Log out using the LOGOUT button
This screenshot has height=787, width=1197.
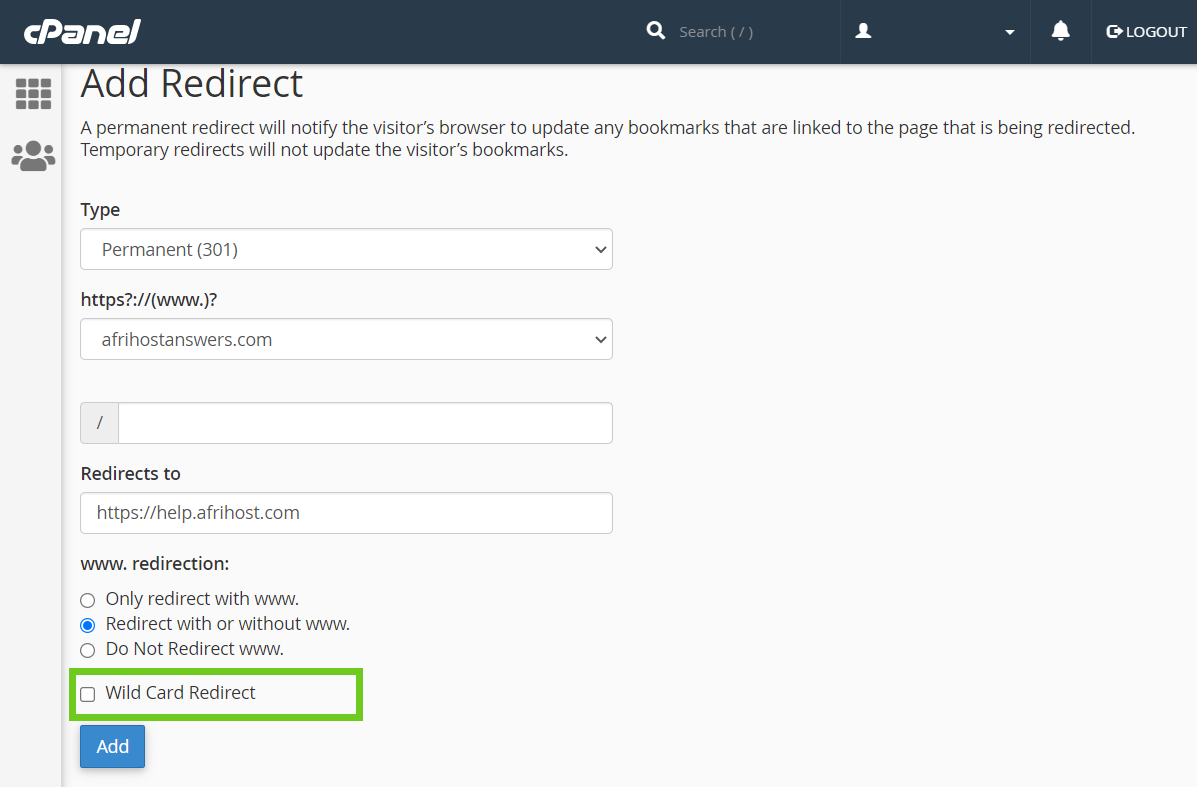1146,32
